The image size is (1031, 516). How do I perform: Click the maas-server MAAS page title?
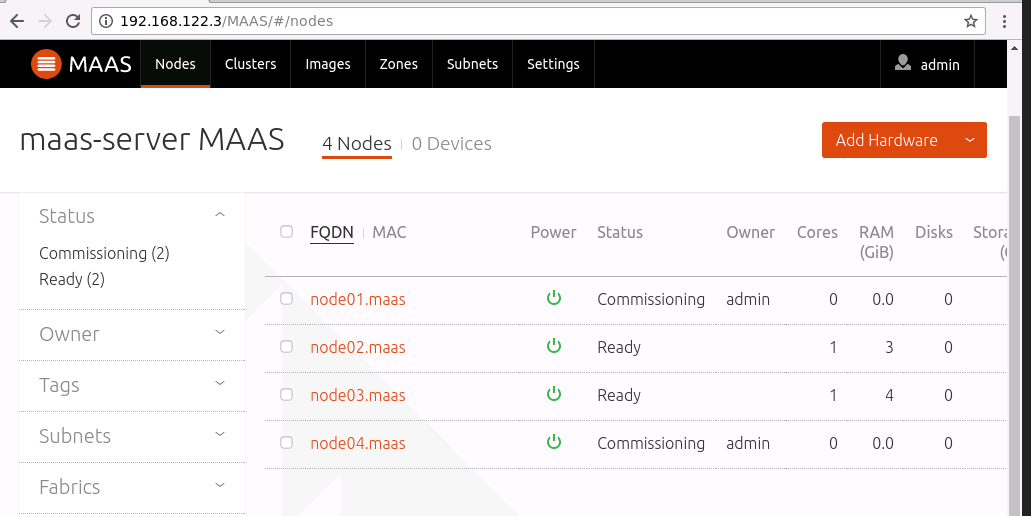point(152,139)
